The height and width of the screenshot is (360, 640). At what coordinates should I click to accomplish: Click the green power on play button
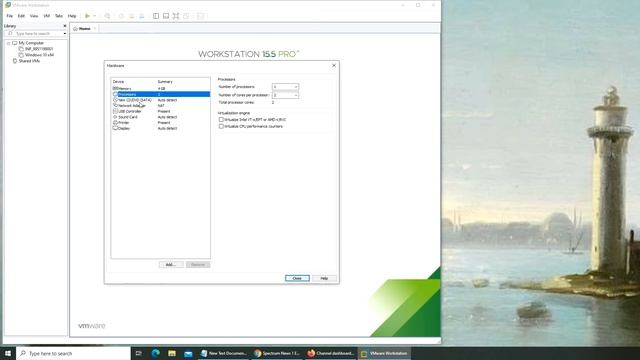pyautogui.click(x=87, y=16)
